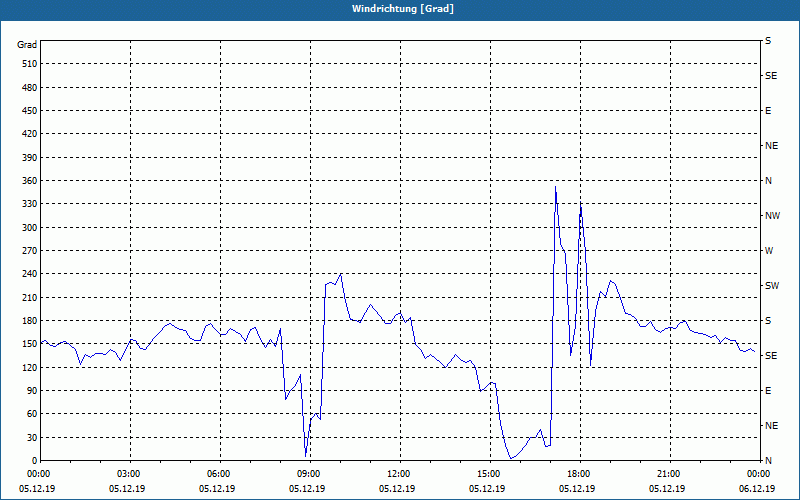This screenshot has width=800, height=500.
Task: Select the '150' axis value
Action: tap(29, 344)
